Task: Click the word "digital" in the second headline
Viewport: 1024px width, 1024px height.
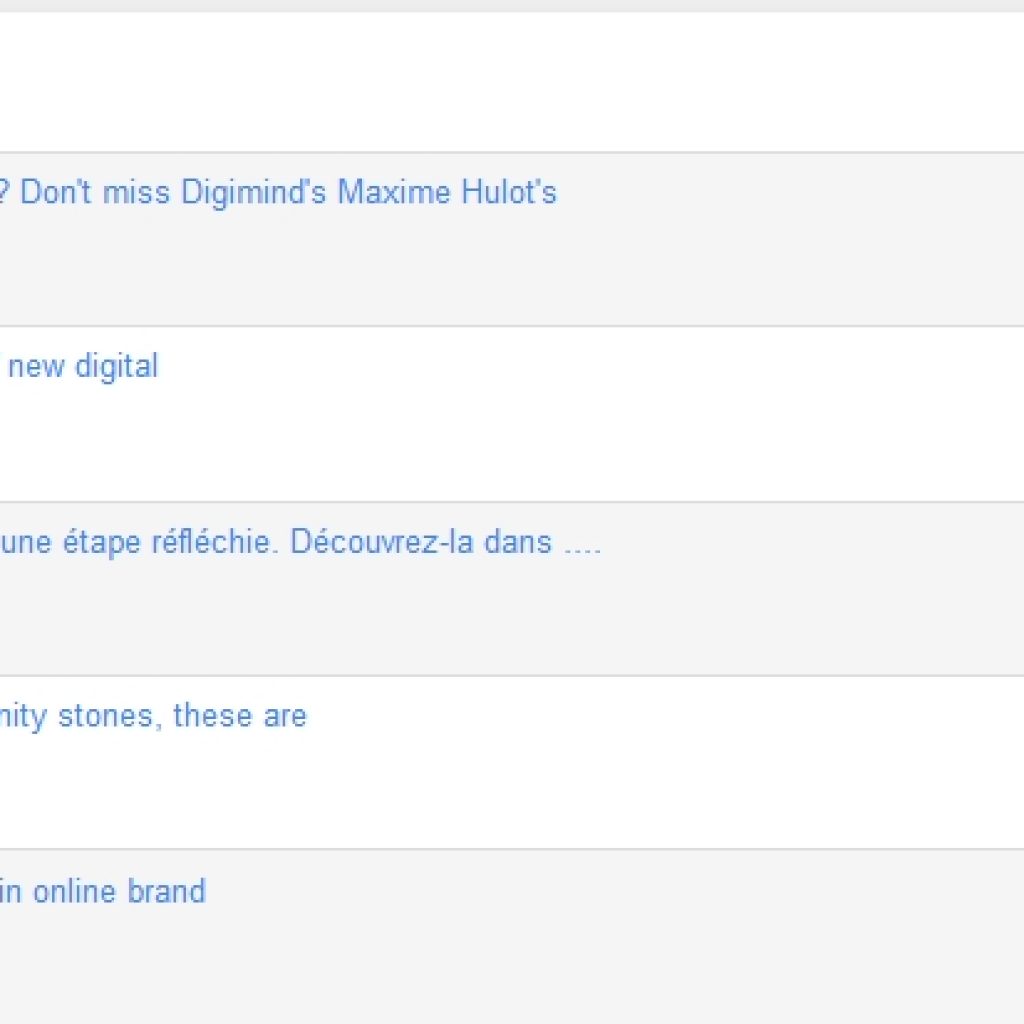Action: point(116,366)
